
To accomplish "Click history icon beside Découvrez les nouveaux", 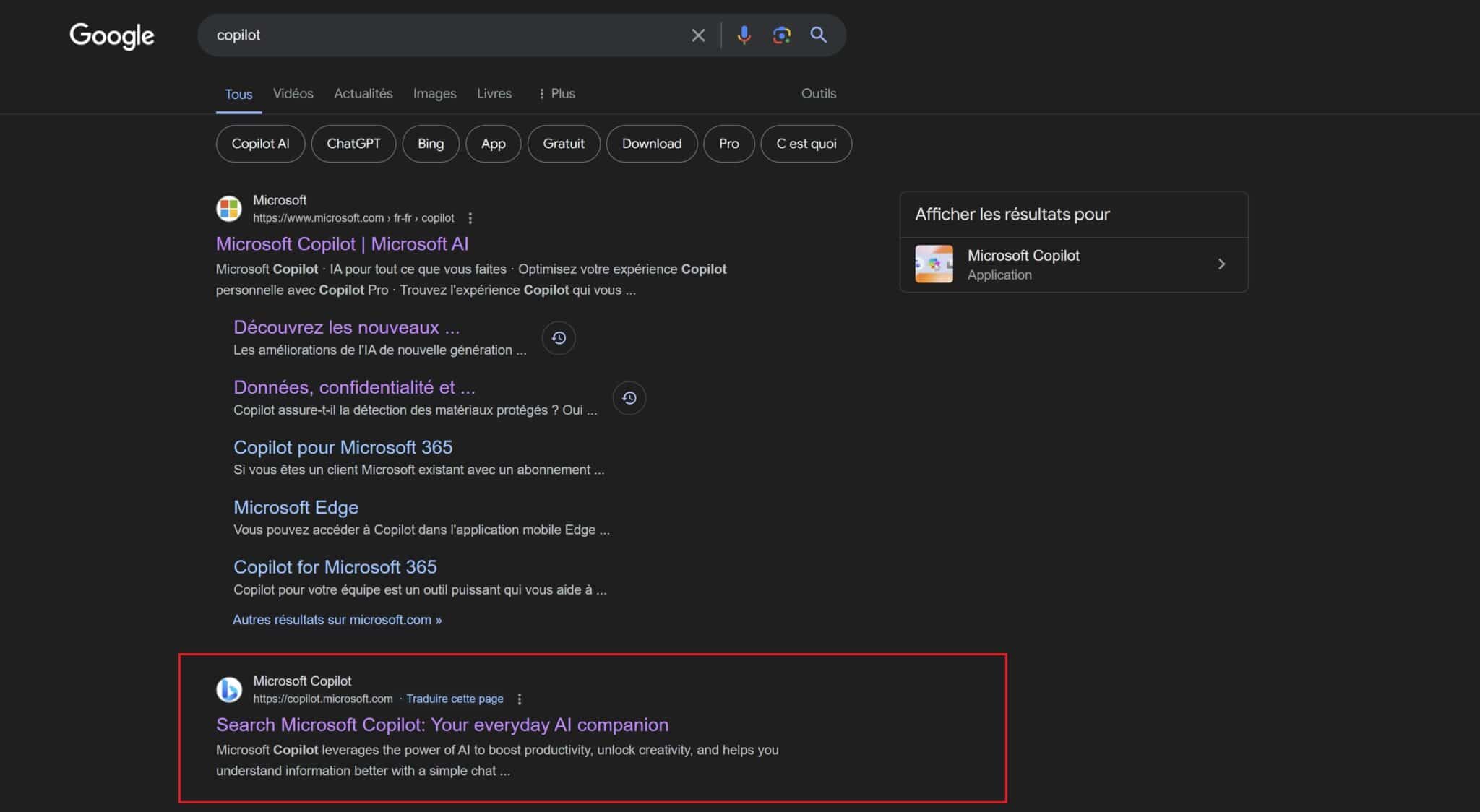I will coord(559,337).
